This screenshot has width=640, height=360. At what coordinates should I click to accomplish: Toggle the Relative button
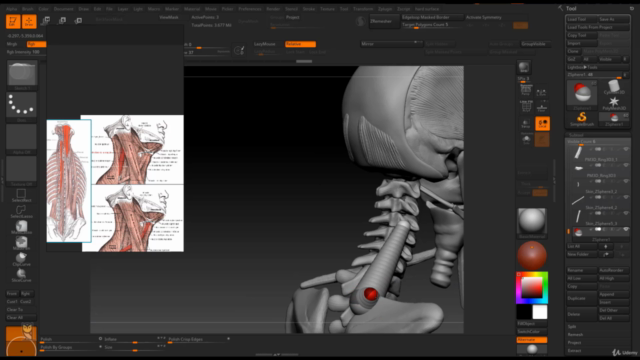(300, 44)
